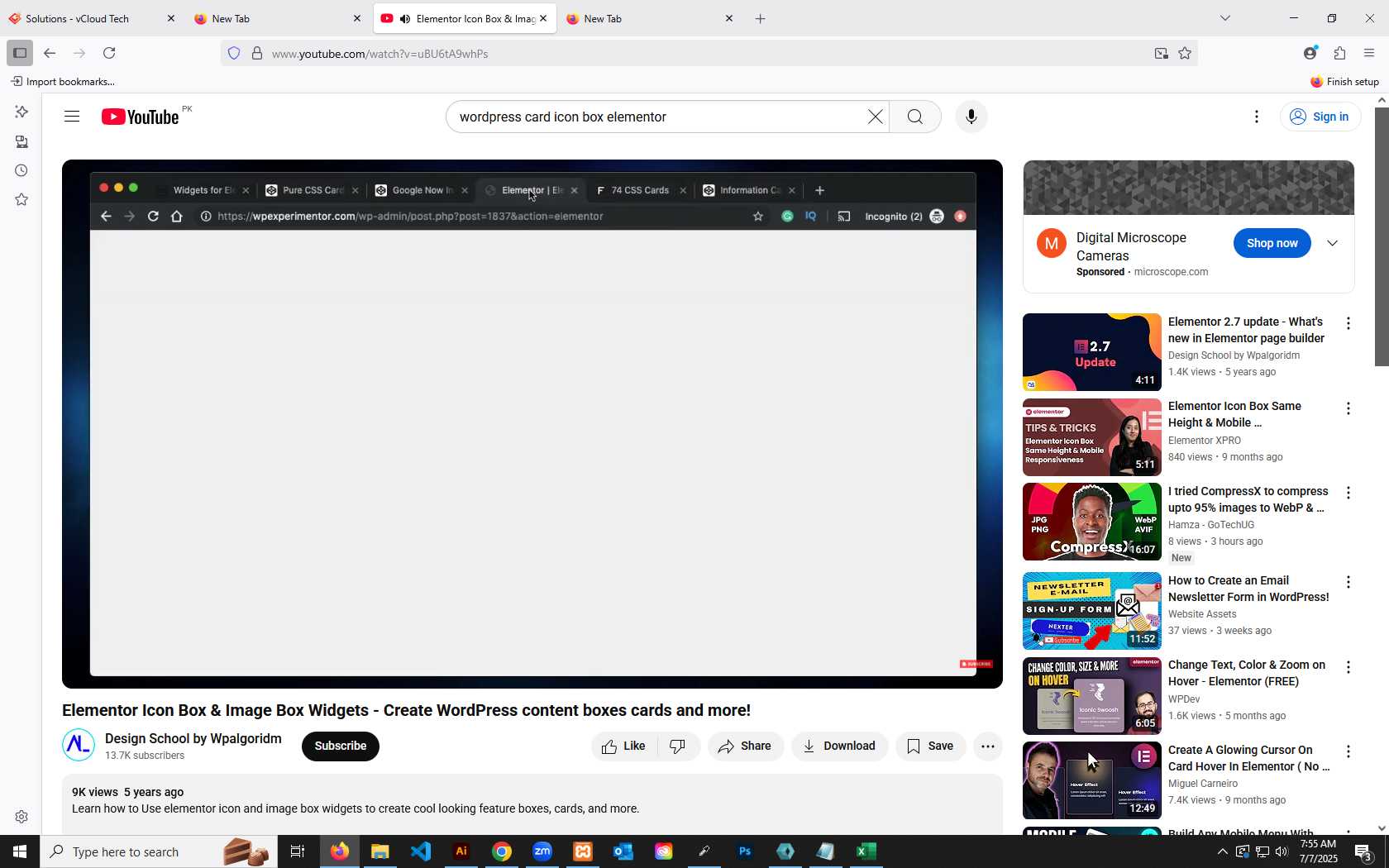Open options for Change Text, Color & Zoom video
1389x868 pixels.
click(x=1348, y=666)
